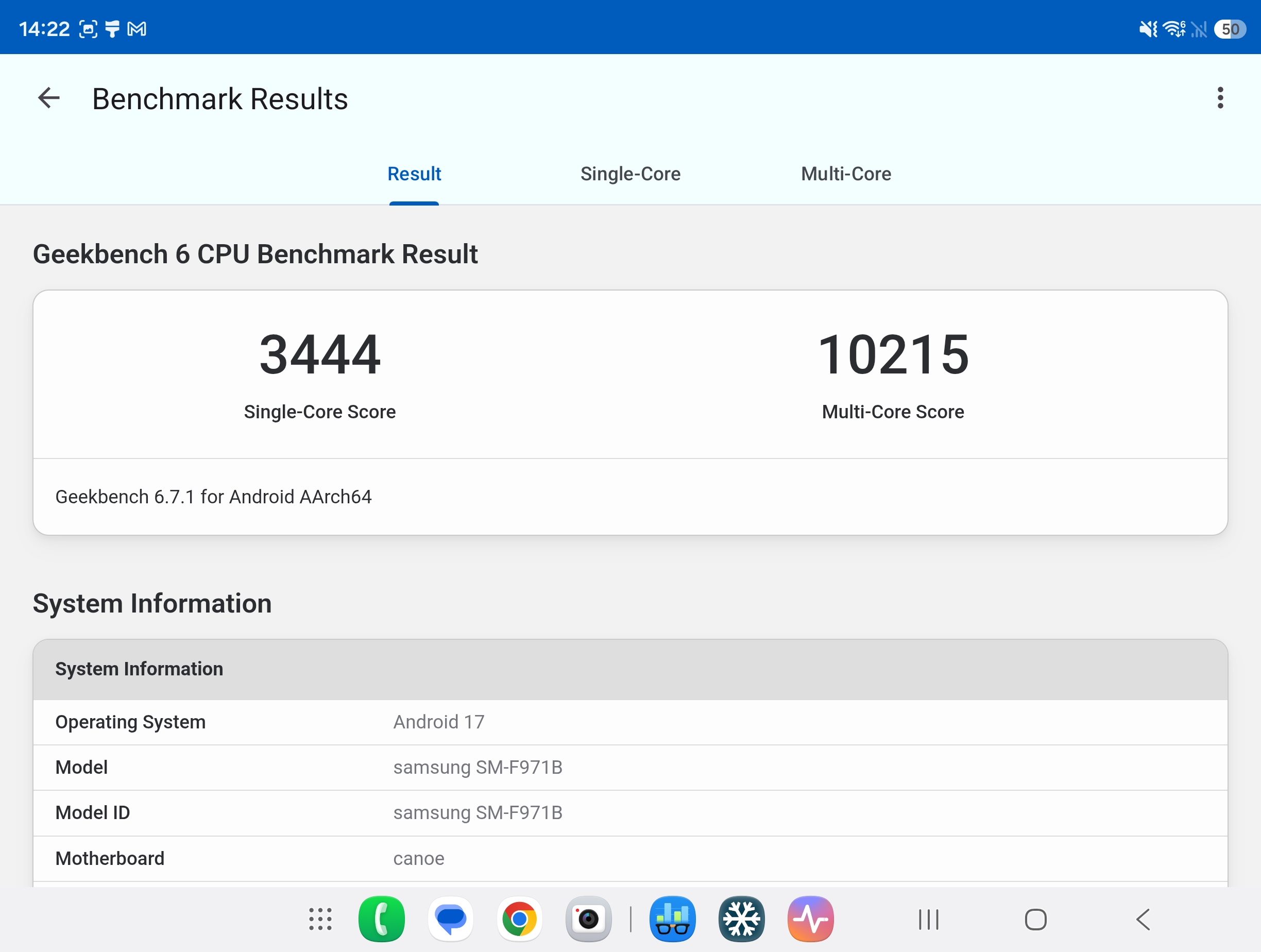Tap the Model ID value samsung SM-F971B

(478, 812)
